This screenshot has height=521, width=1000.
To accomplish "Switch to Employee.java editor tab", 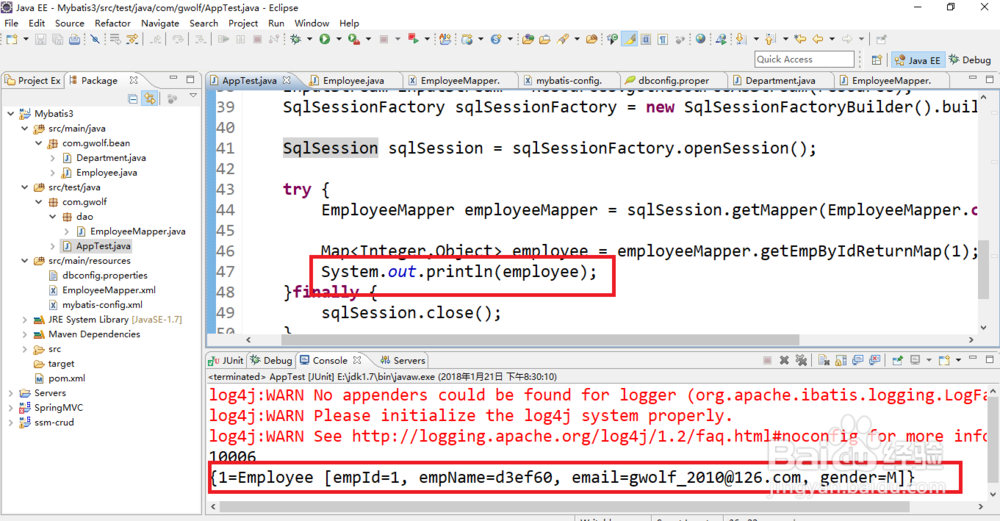I will pyautogui.click(x=353, y=80).
